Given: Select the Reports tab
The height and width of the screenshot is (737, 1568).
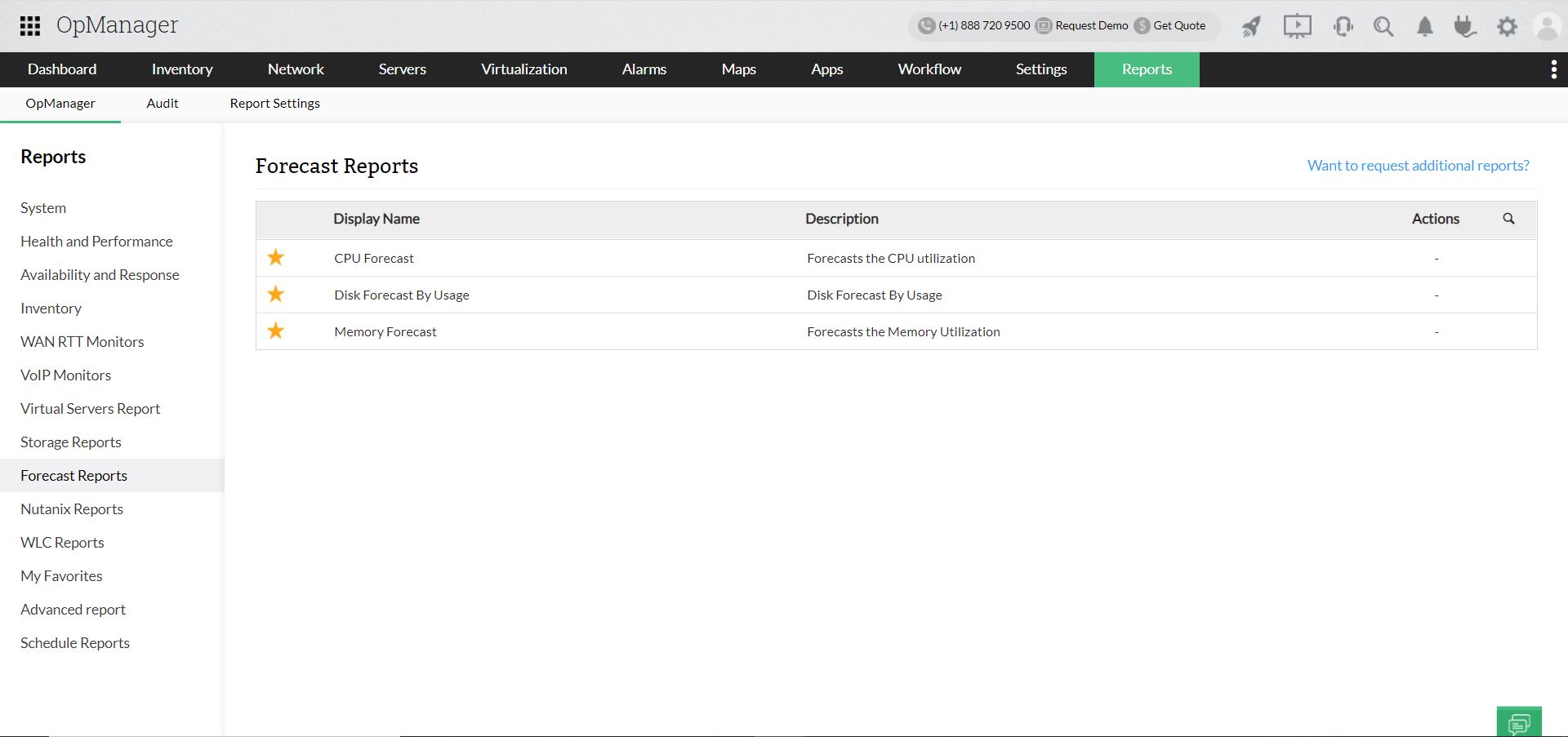Looking at the screenshot, I should click(1147, 69).
